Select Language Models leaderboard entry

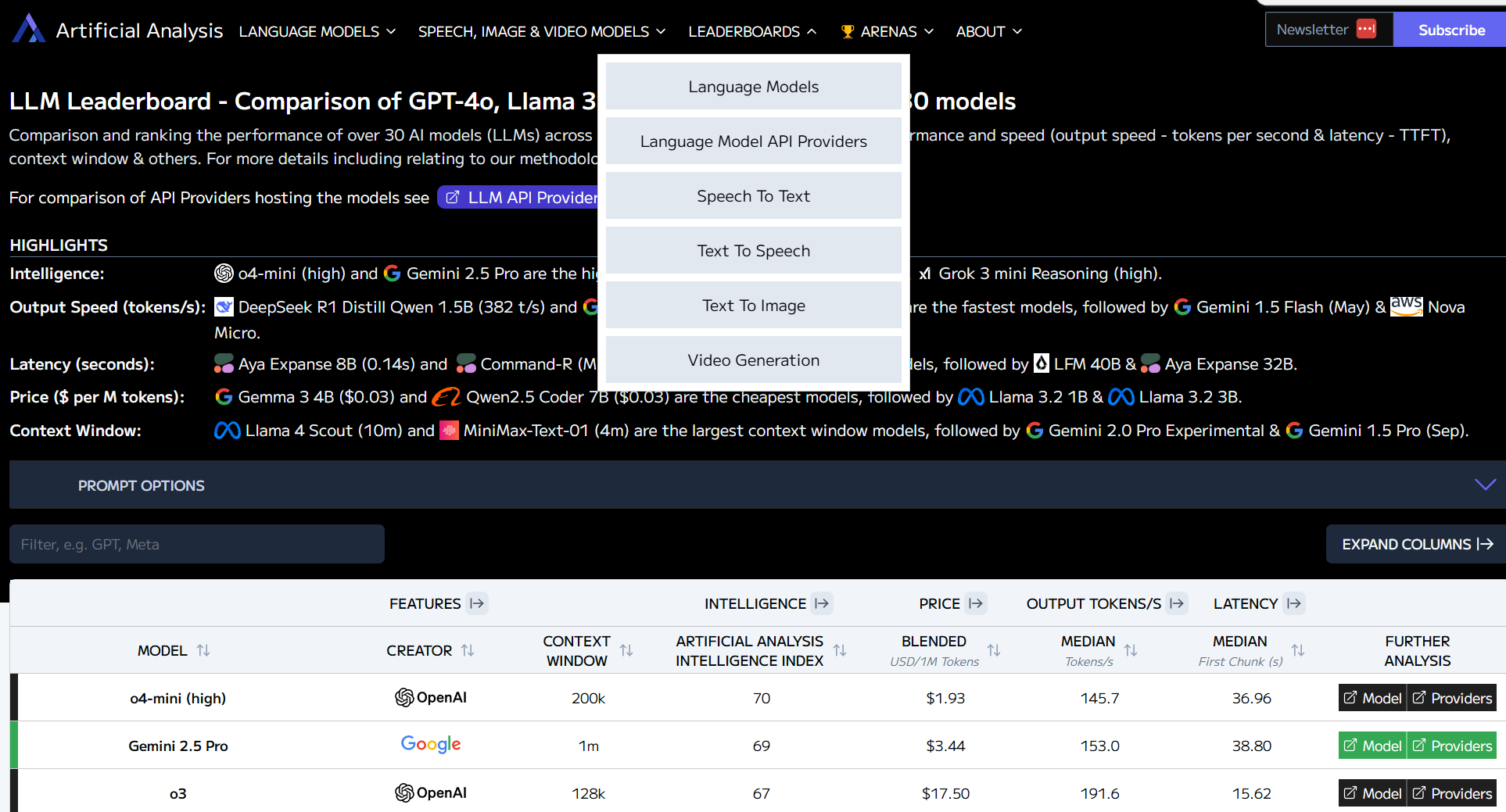point(754,86)
